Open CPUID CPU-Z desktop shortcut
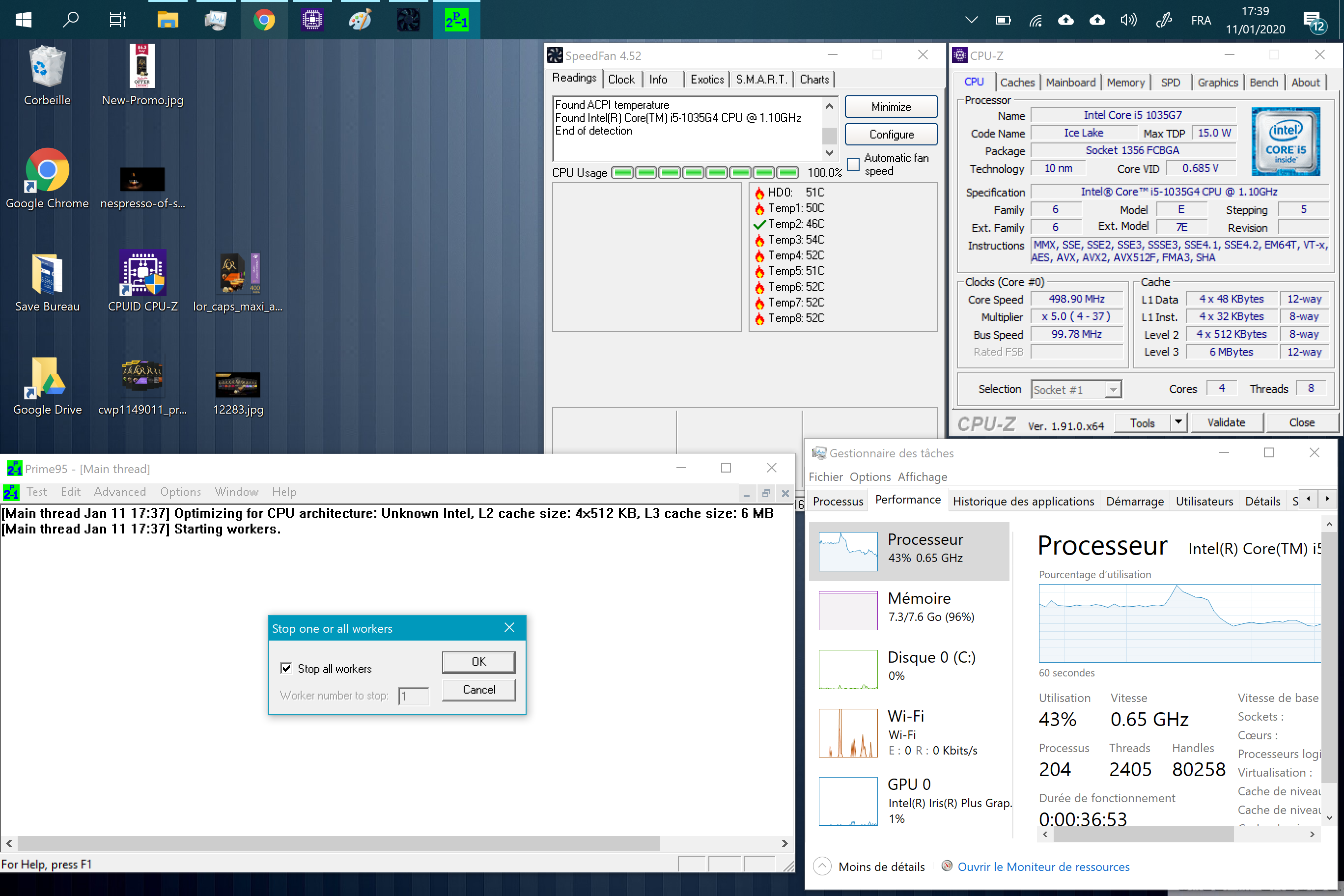1344x896 pixels. tap(142, 274)
